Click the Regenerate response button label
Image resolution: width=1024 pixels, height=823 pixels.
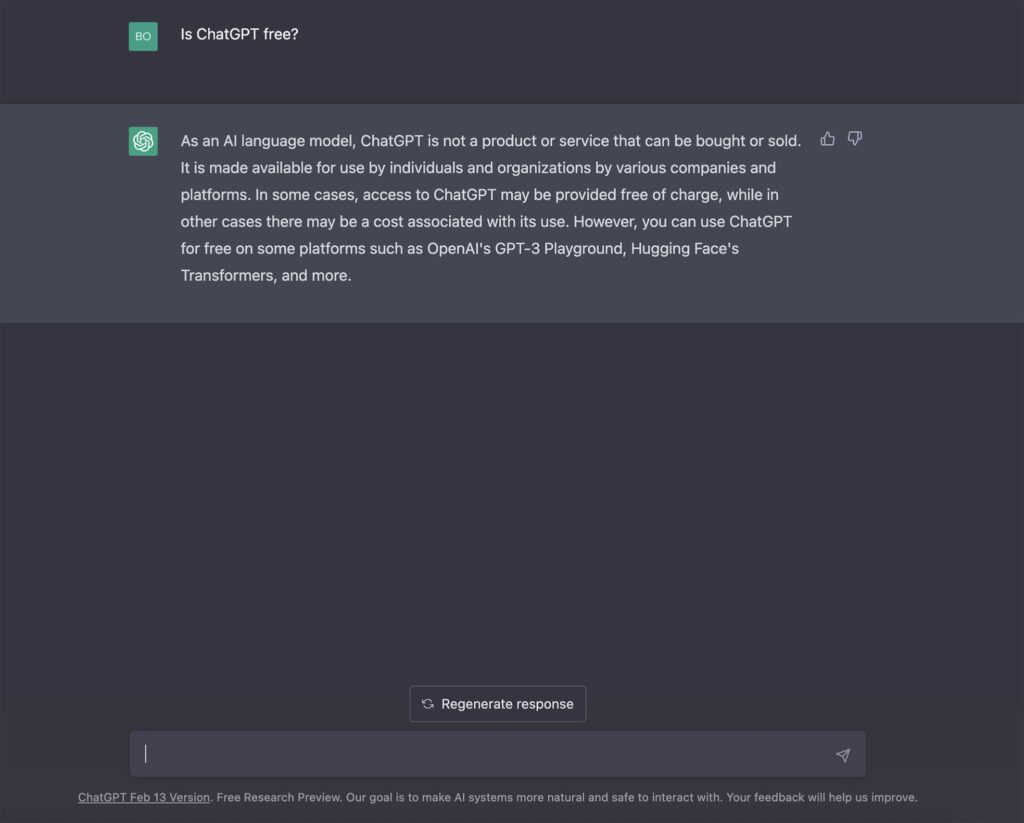(x=507, y=704)
